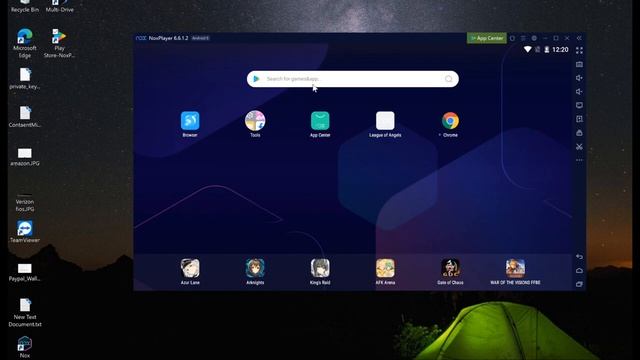Launch the App Center home screen icon
640x360 pixels.
320,121
